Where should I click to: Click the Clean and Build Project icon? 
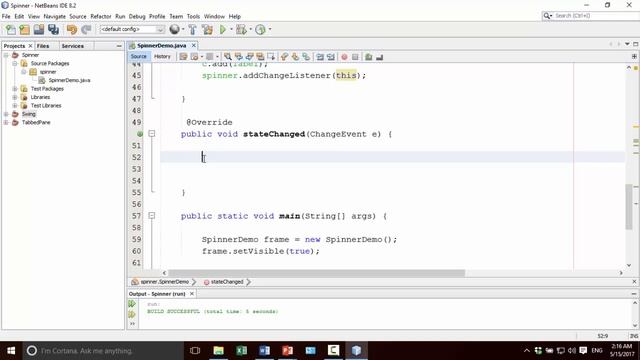coord(207,29)
